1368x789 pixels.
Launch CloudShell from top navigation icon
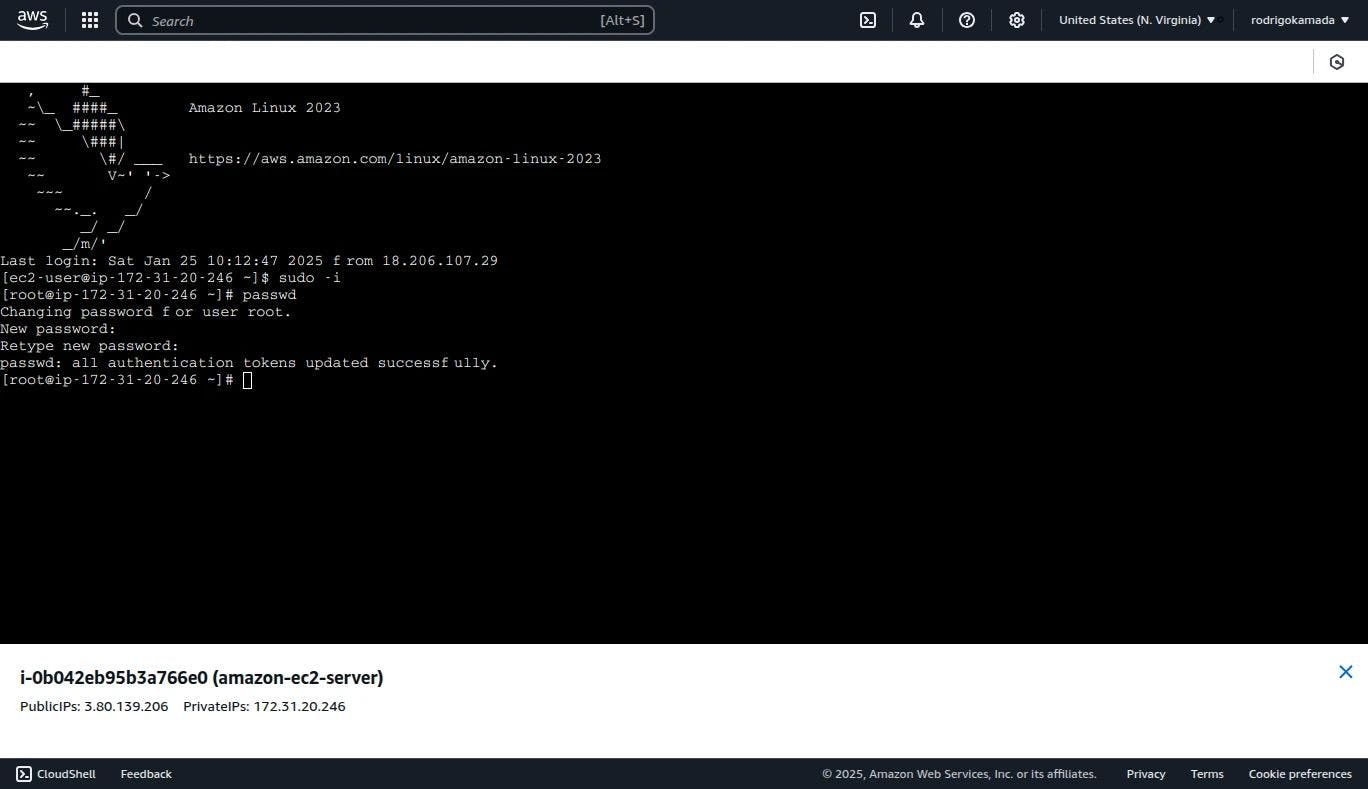[x=868, y=20]
